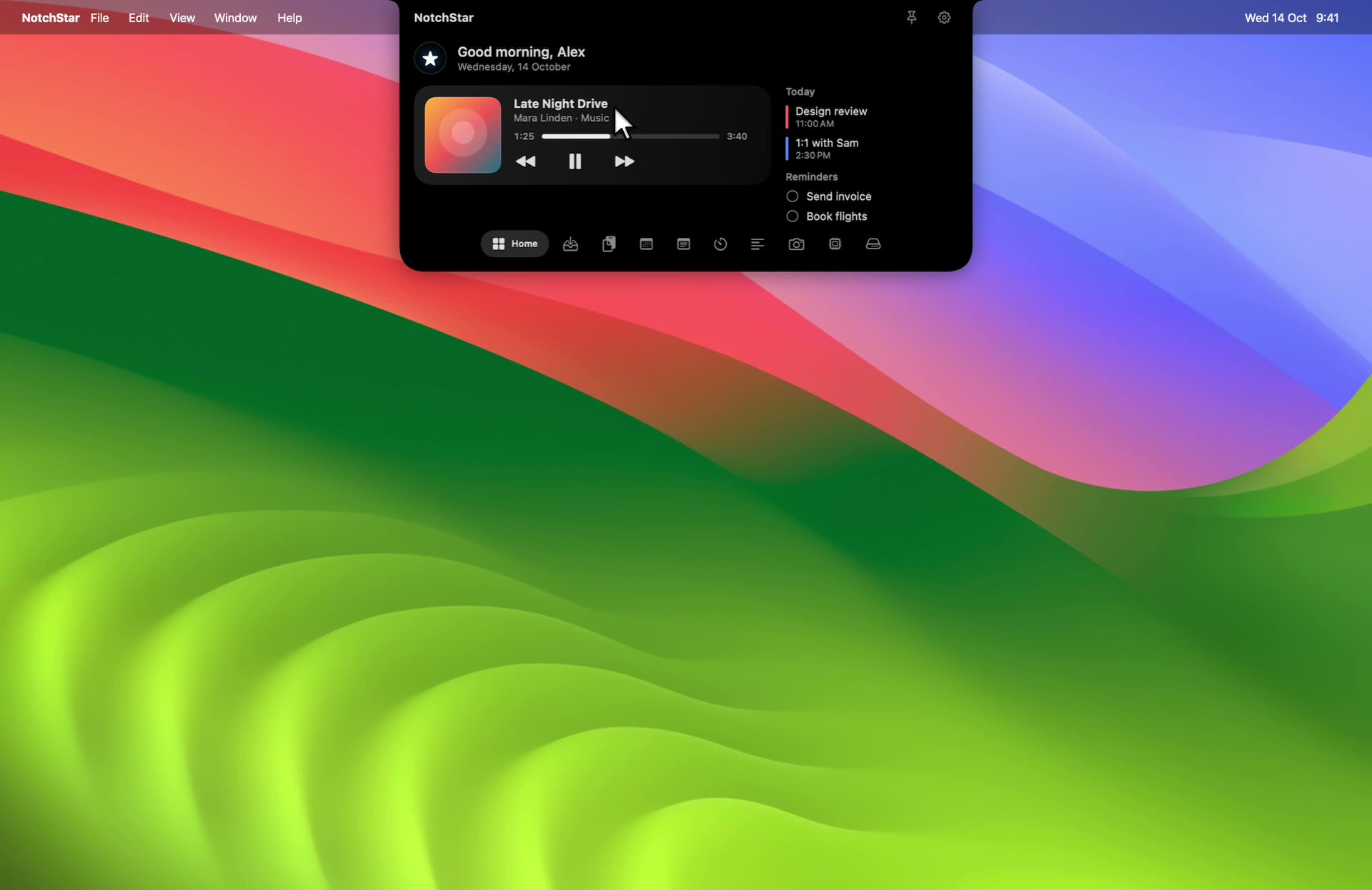Click the Reminders section heading
Image resolution: width=1372 pixels, height=890 pixels.
[811, 176]
